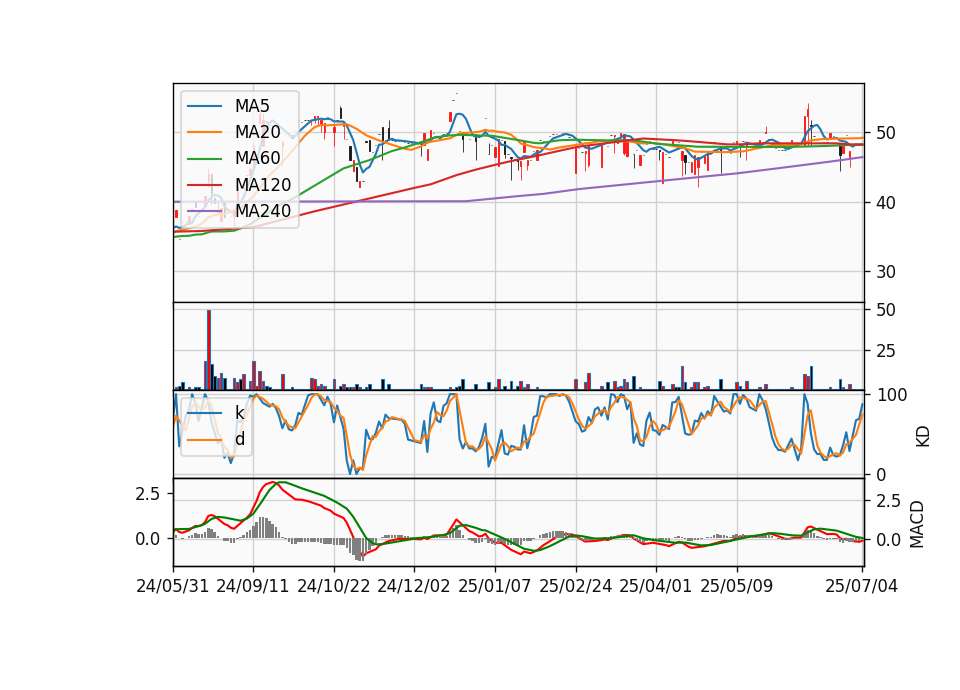This screenshot has width=960, height=690.
Task: Click the purple MA240 legend line sample
Action: pyautogui.click(x=204, y=211)
